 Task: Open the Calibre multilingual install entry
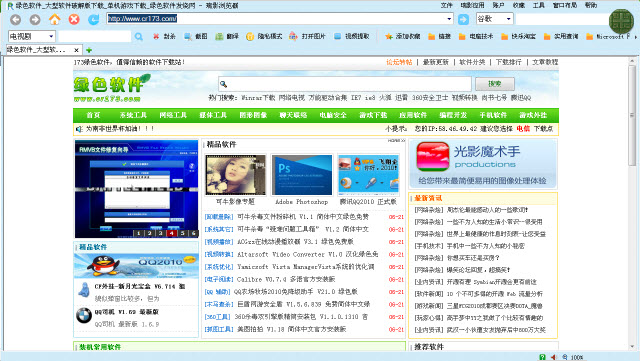click(x=286, y=279)
